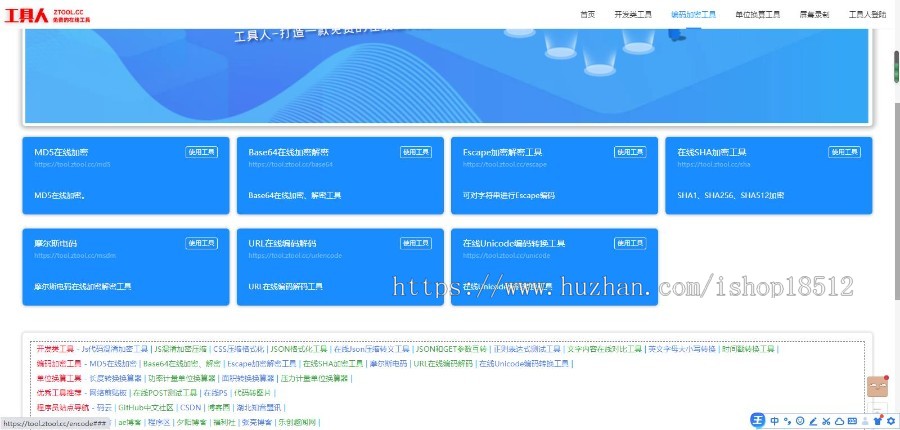Open the 在线SHA加密工具 footer link

click(x=333, y=363)
